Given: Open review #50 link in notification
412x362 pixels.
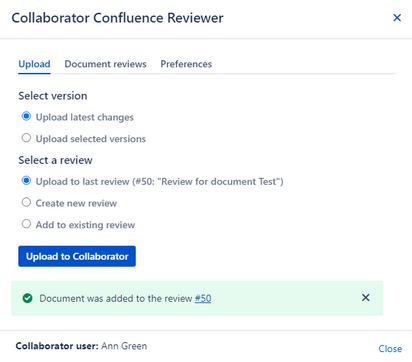Looking at the screenshot, I should pyautogui.click(x=203, y=298).
